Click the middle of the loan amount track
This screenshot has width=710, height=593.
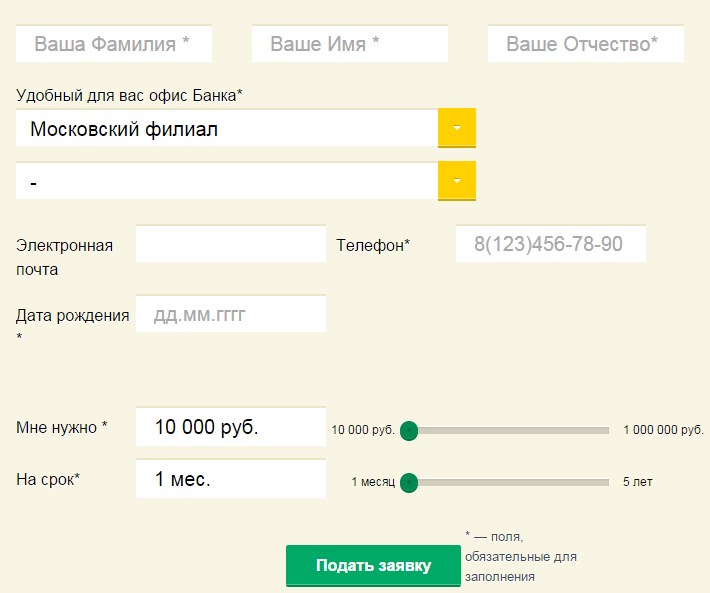coord(508,431)
